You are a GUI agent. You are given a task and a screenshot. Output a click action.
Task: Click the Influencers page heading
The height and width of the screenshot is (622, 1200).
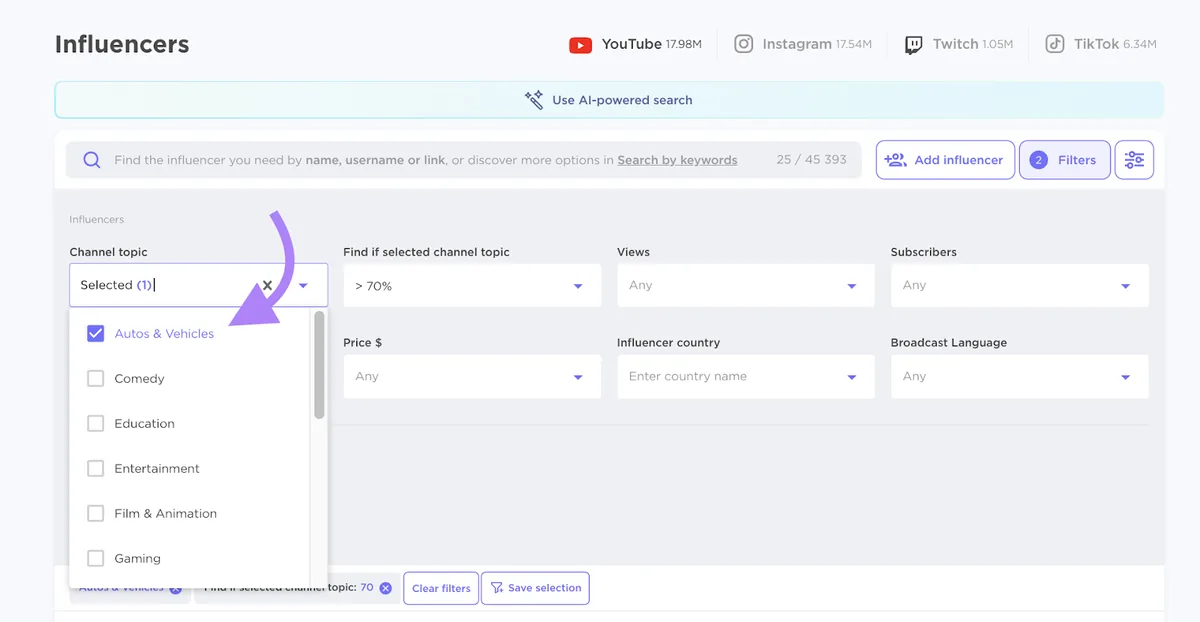click(122, 45)
